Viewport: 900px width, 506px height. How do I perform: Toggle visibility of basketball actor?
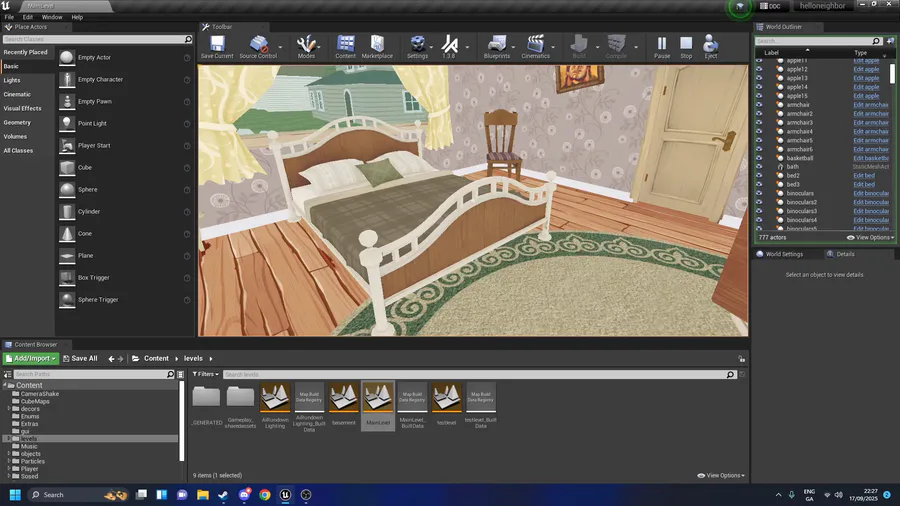759,158
